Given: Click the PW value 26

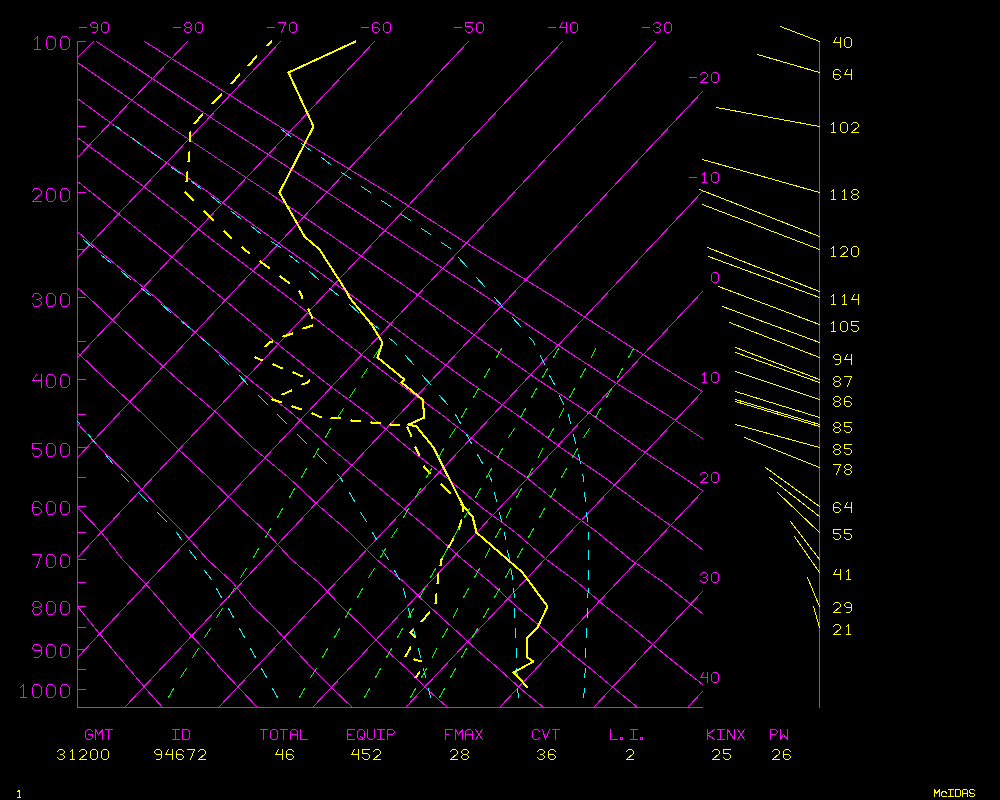Looking at the screenshot, I should [x=781, y=755].
